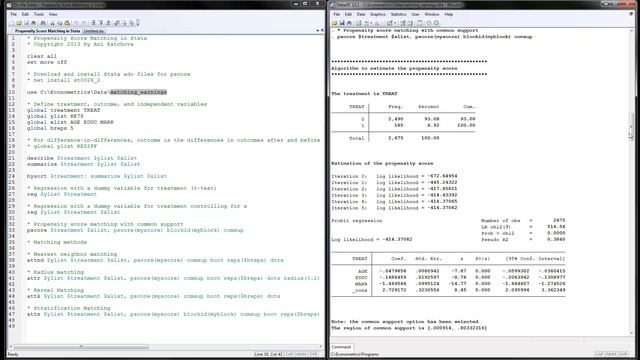Click Paste clipboard icon in Do-file Editor
Image resolution: width=640 pixels, height=360 pixels.
tap(67, 23)
